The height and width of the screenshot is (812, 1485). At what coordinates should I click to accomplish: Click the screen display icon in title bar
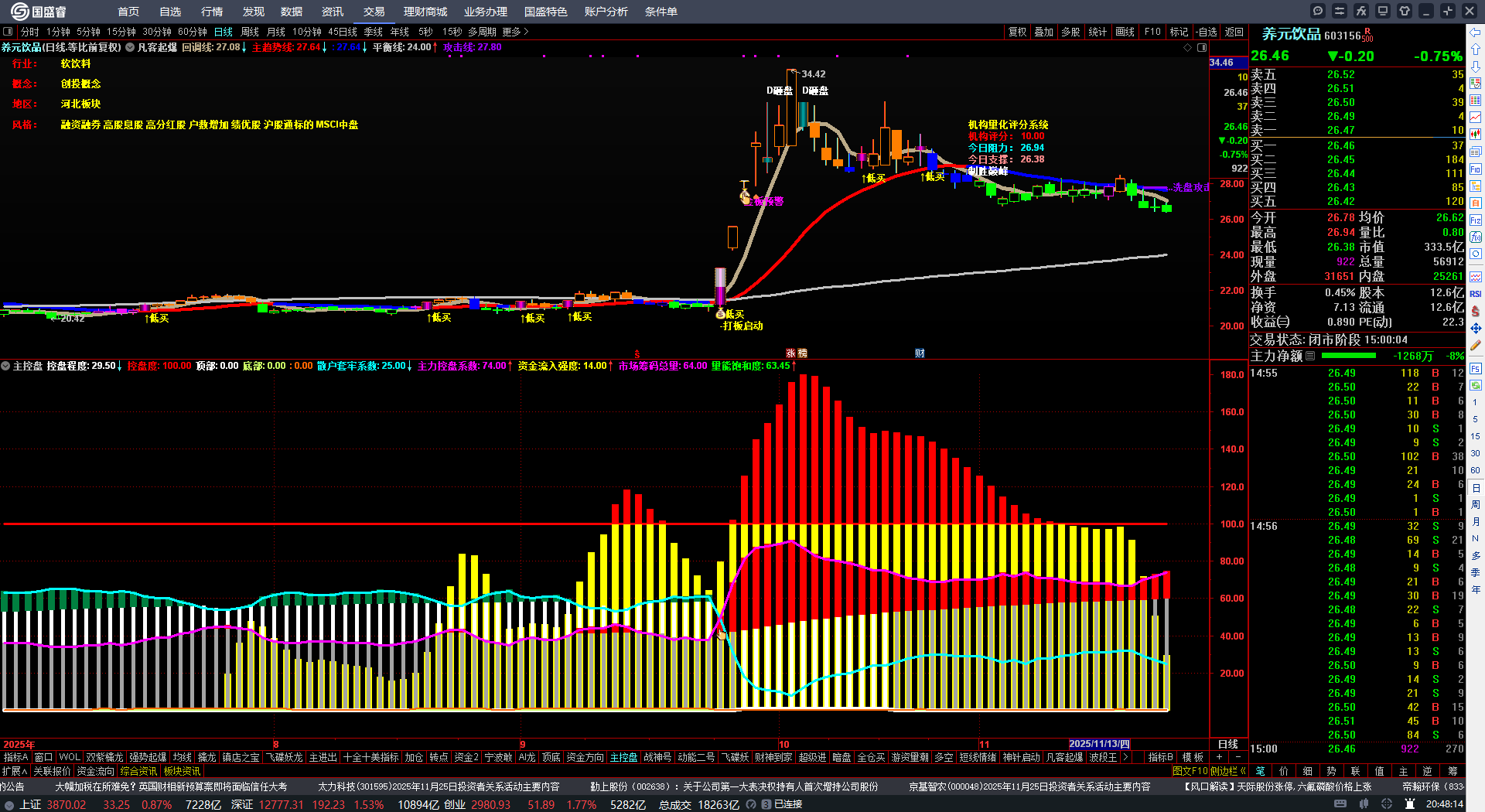click(x=1383, y=11)
